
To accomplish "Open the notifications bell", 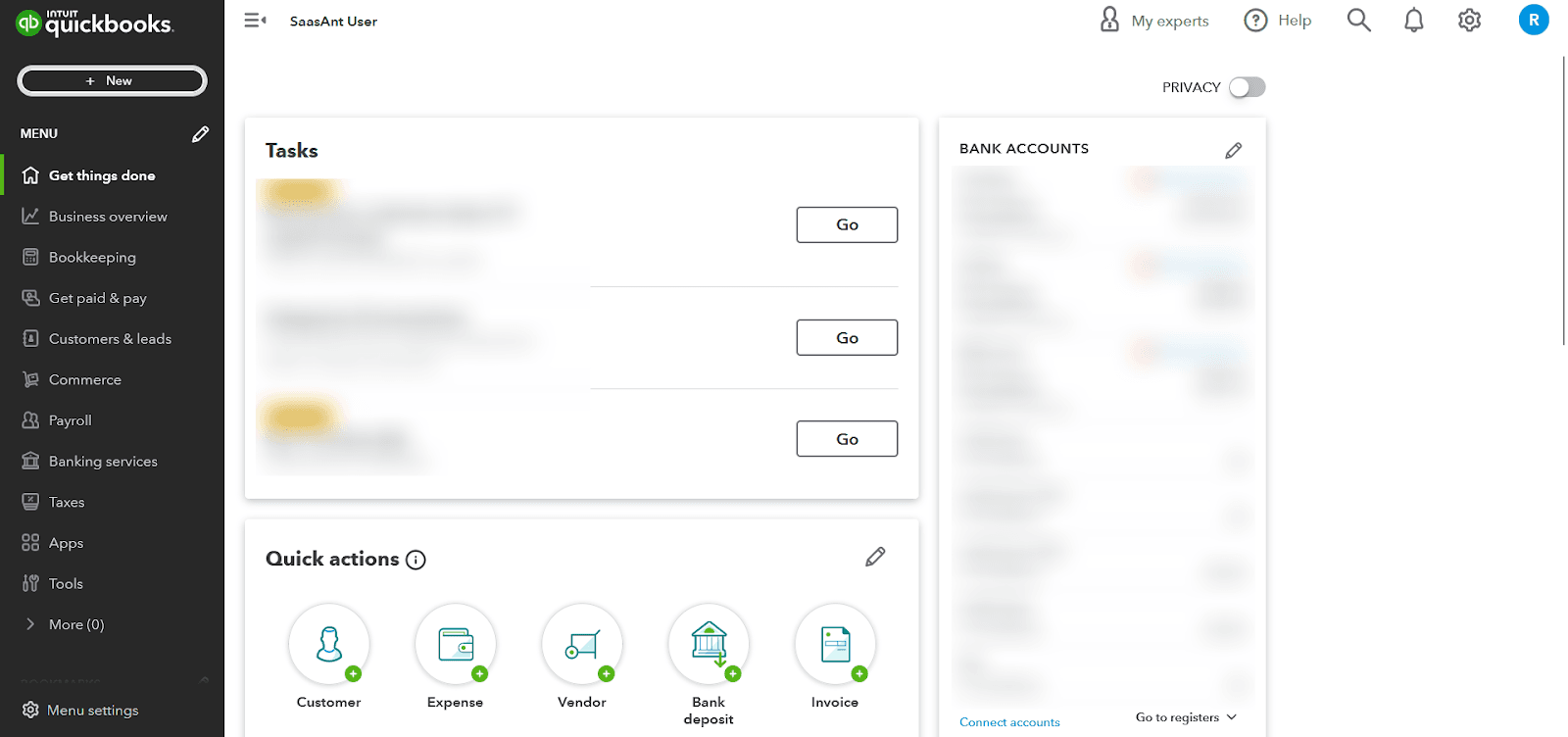I will 1413,21.
